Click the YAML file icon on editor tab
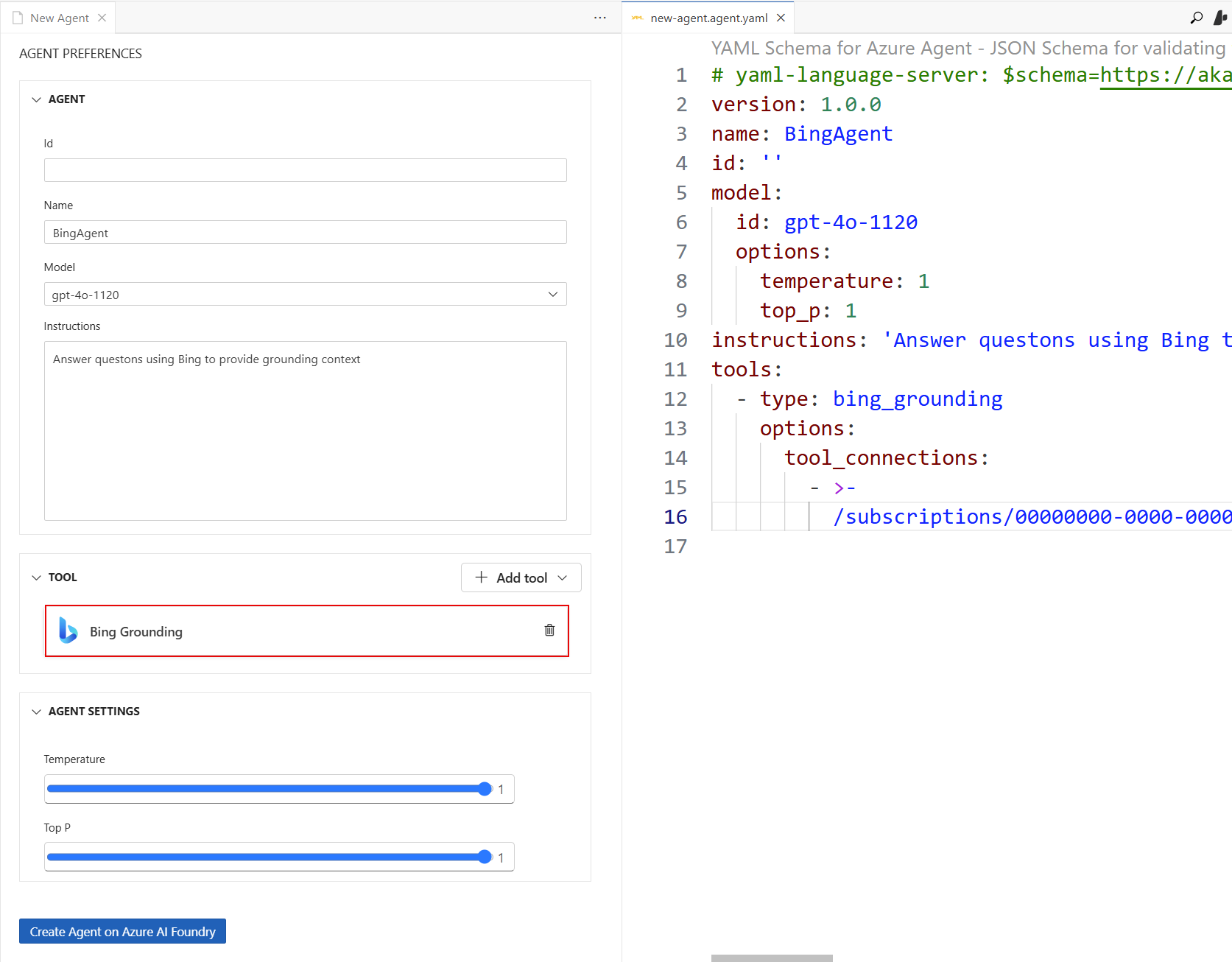Viewport: 1232px width, 962px height. (638, 18)
